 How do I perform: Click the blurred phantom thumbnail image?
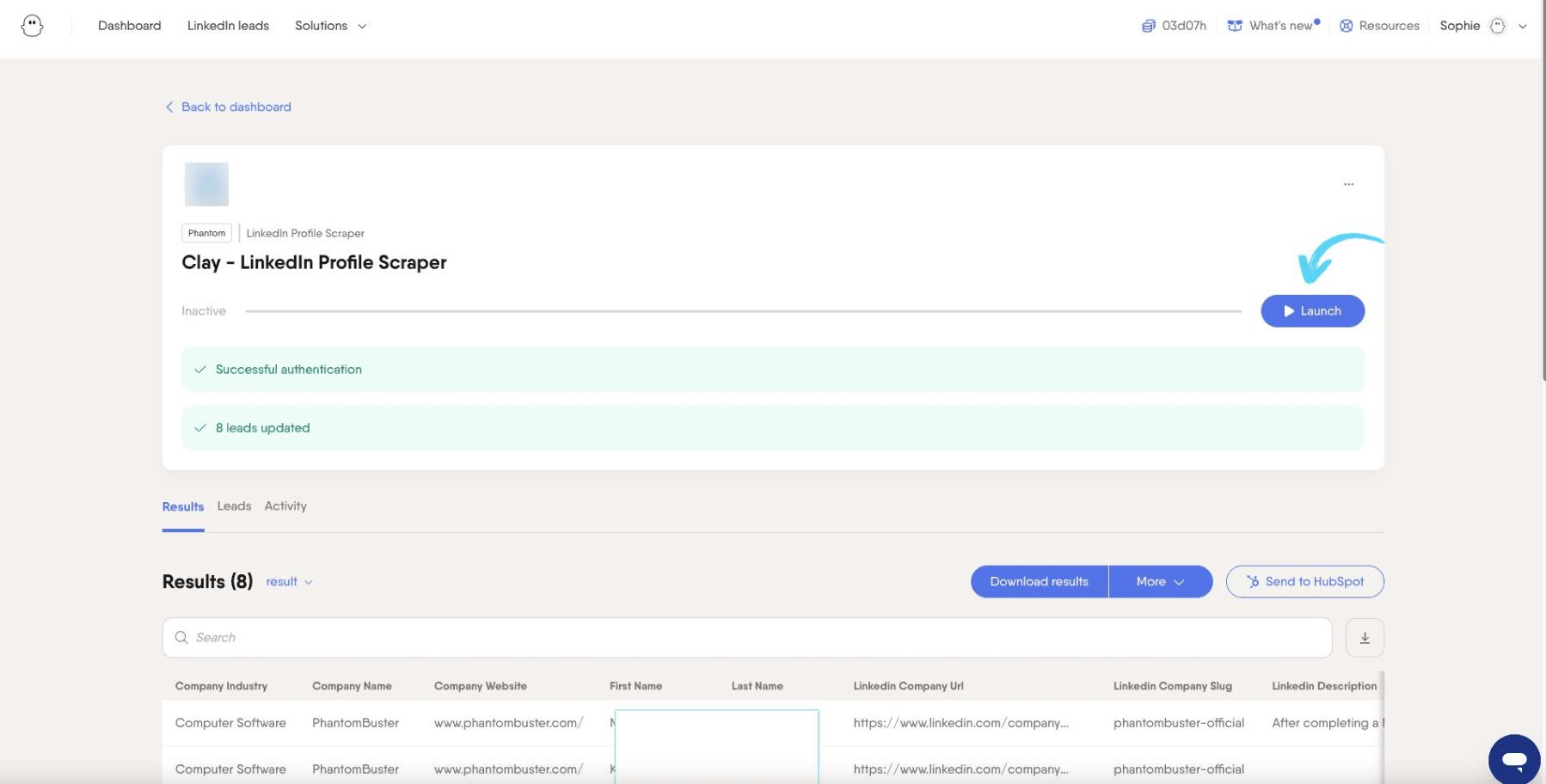pos(206,184)
